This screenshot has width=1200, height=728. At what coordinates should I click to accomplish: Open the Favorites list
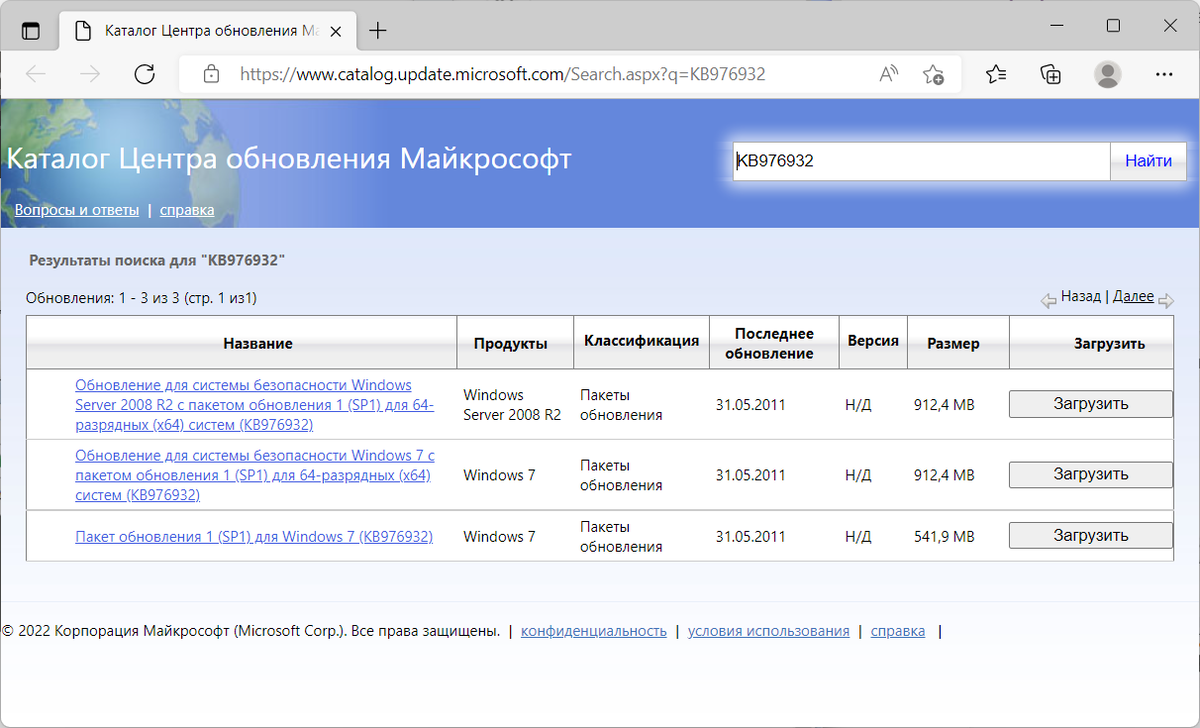click(x=996, y=74)
